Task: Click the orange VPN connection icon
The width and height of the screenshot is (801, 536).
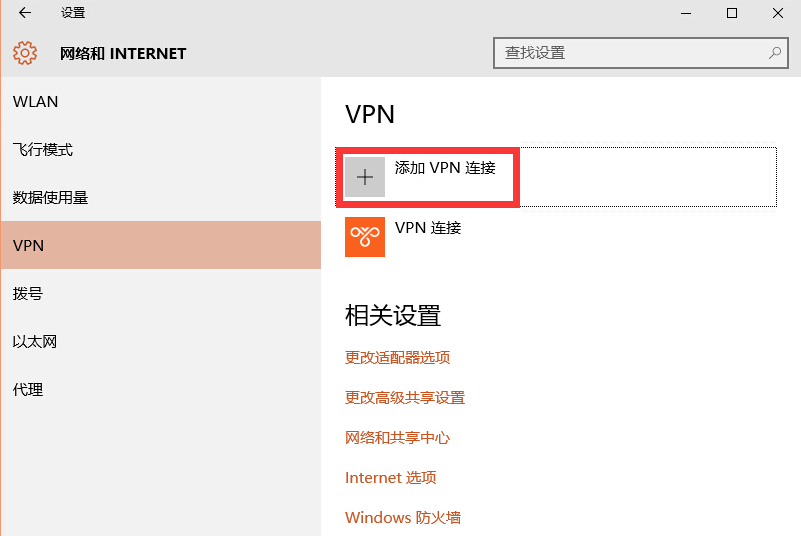Action: click(365, 237)
